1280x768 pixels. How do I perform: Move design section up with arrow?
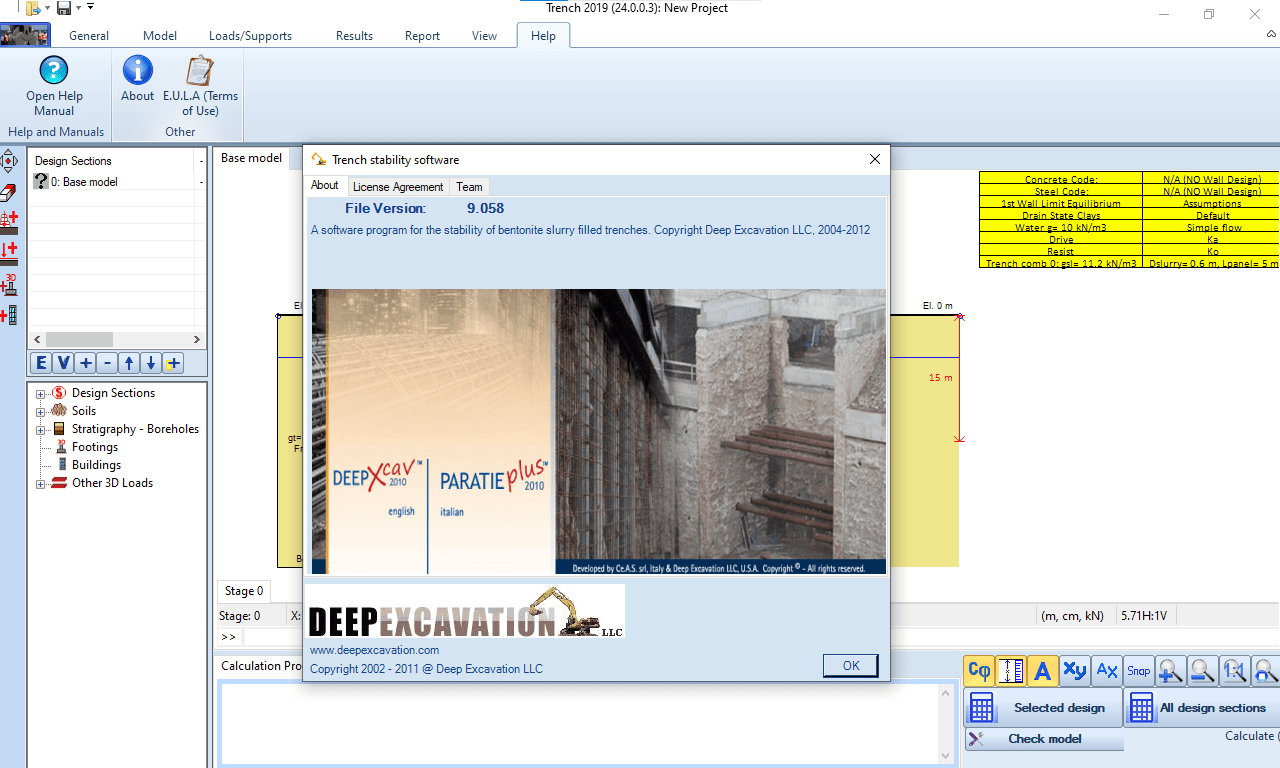tap(129, 363)
